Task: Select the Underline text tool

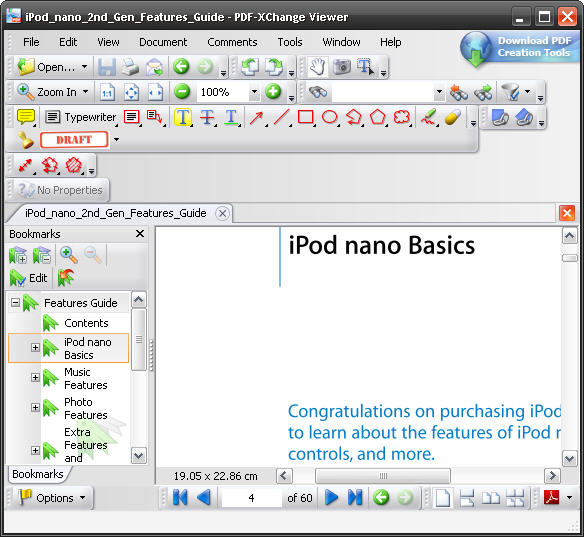Action: (231, 117)
